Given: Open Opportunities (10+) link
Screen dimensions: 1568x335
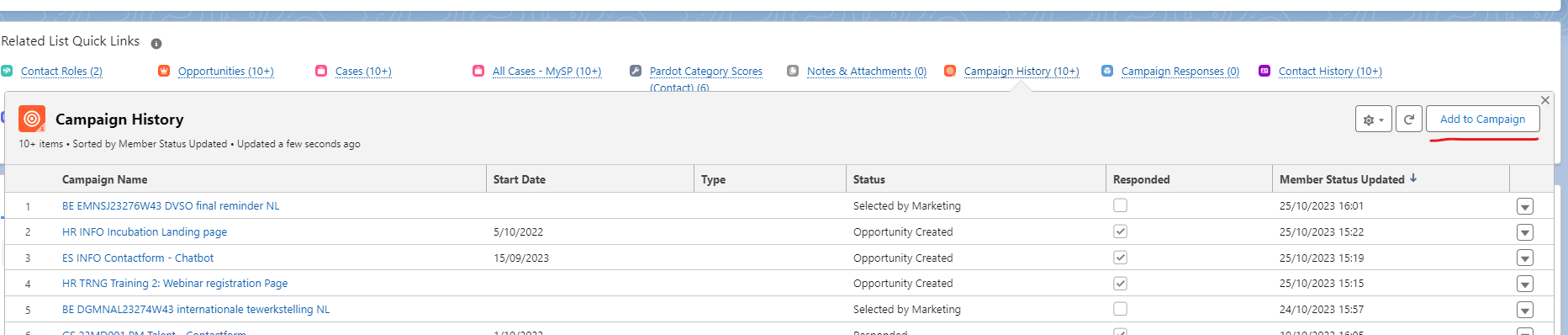Looking at the screenshot, I should (x=226, y=72).
